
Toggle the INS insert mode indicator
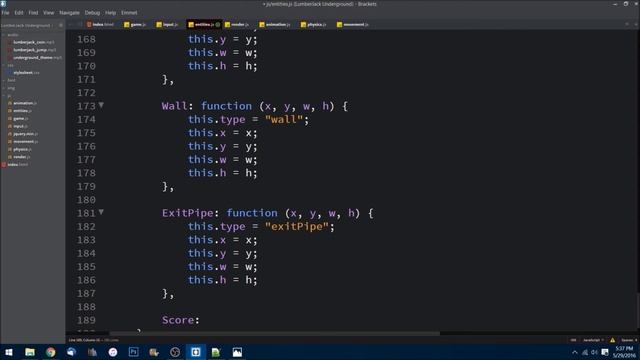tap(573, 340)
